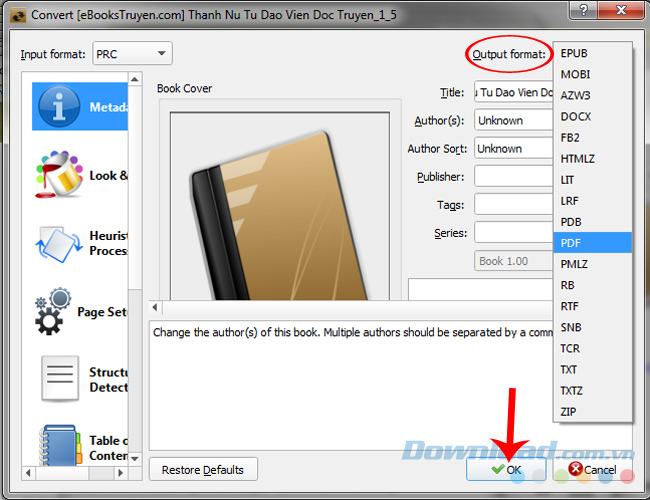This screenshot has width=650, height=500.
Task: Select TCR output format
Action: tap(592, 349)
